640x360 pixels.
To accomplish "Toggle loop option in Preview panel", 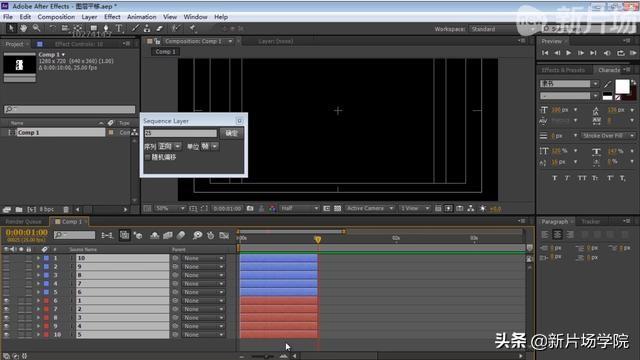I will (x=621, y=53).
